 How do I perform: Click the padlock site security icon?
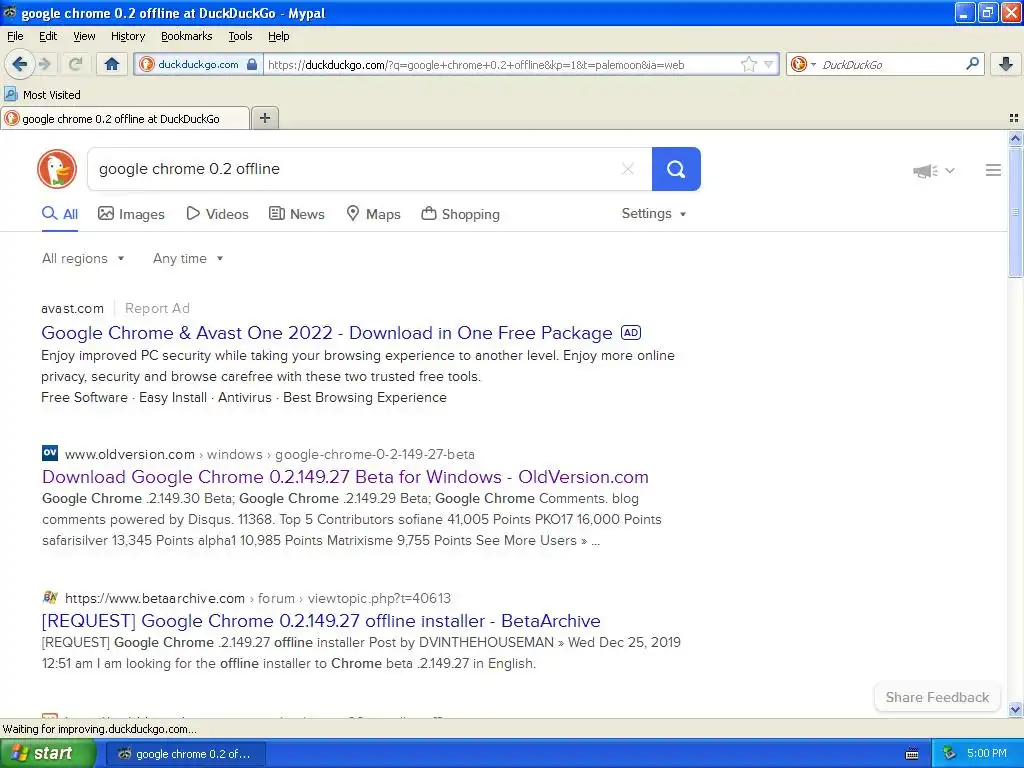coord(252,64)
